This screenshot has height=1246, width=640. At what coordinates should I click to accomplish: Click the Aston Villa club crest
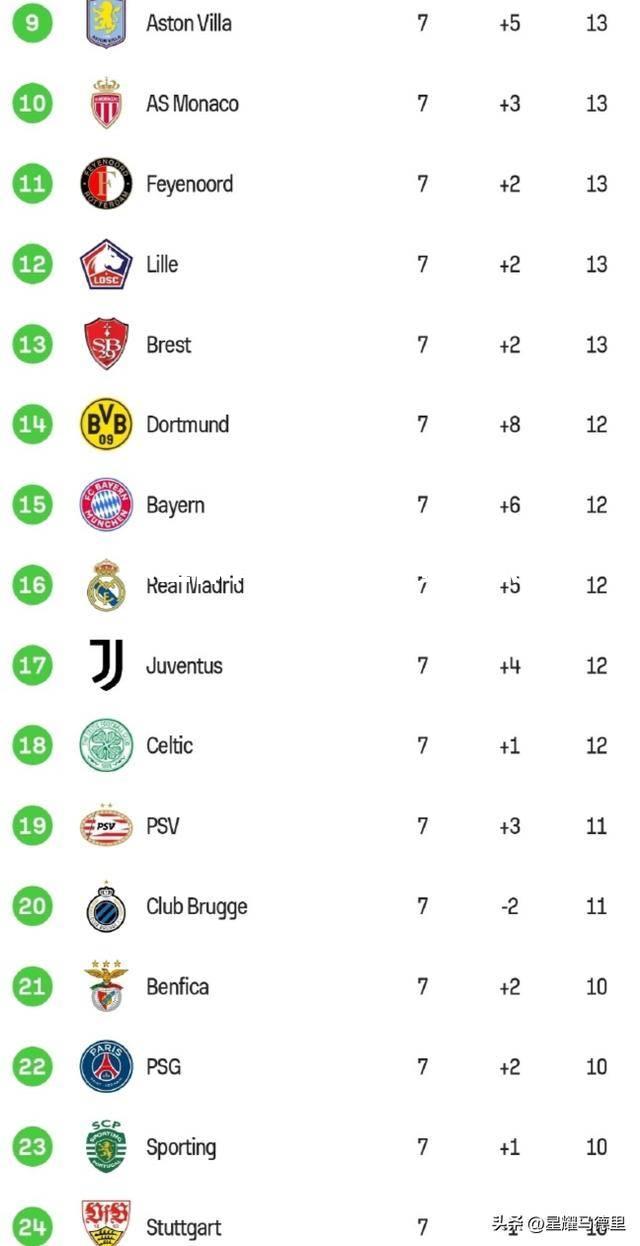pos(106,23)
